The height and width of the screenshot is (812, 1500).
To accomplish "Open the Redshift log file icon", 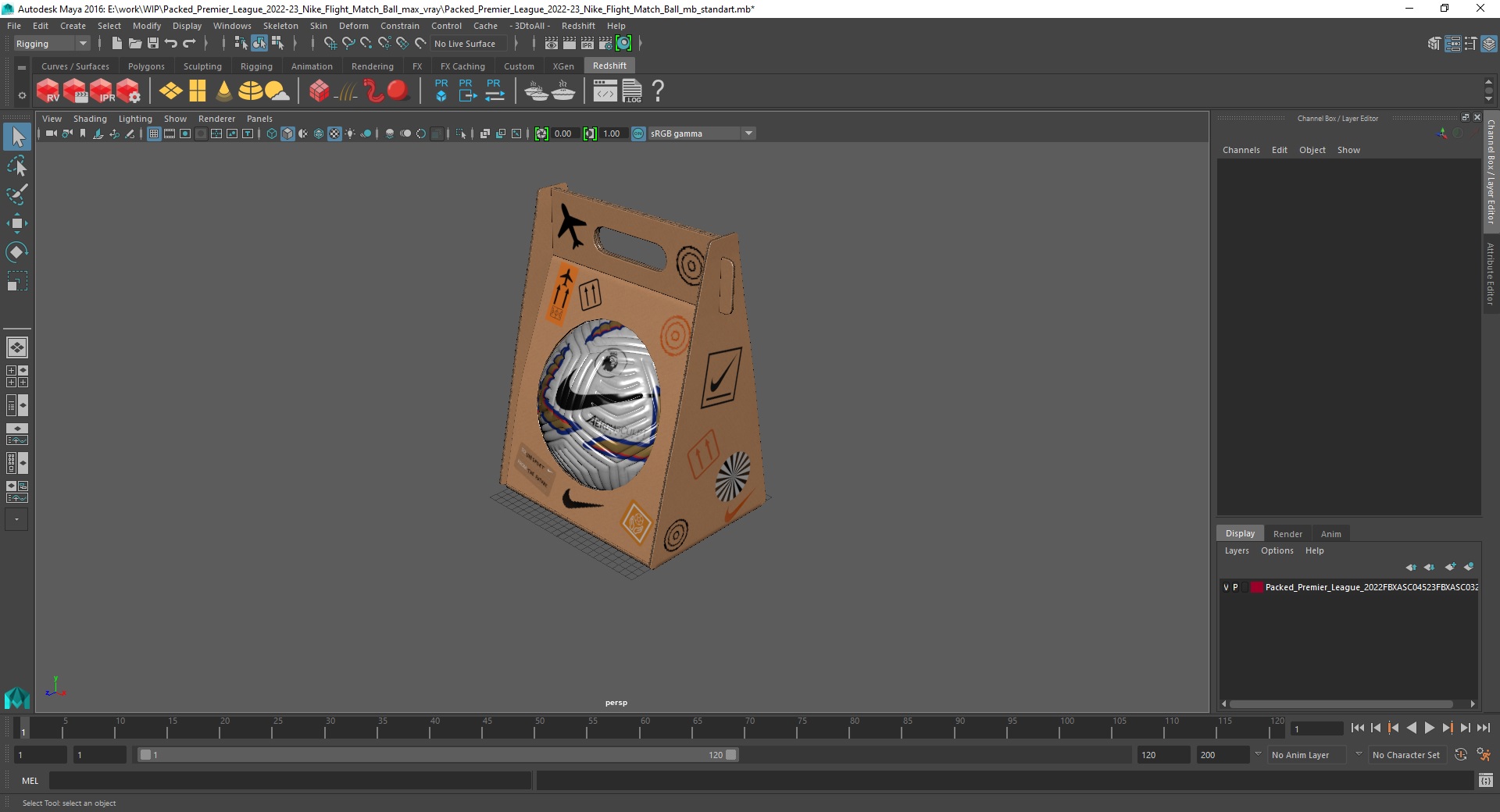I will [632, 91].
